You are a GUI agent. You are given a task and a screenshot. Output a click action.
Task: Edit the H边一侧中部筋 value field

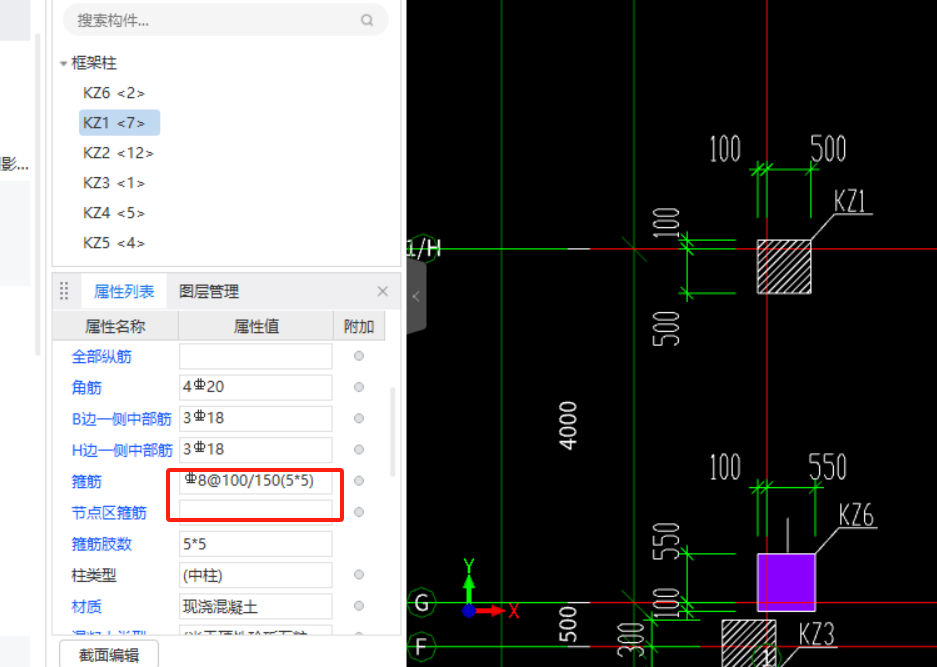pos(256,449)
